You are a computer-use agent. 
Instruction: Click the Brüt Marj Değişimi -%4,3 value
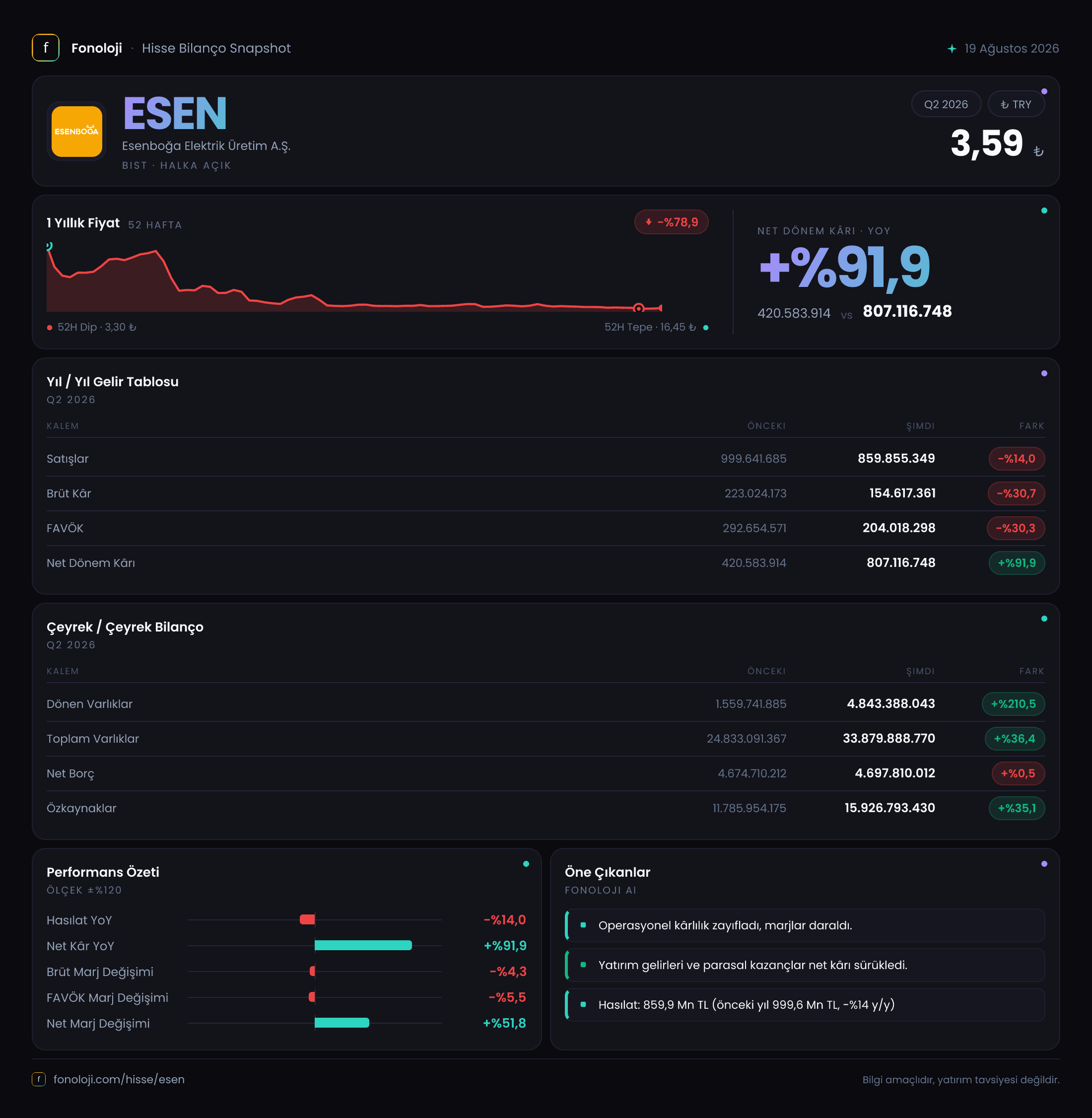point(508,972)
